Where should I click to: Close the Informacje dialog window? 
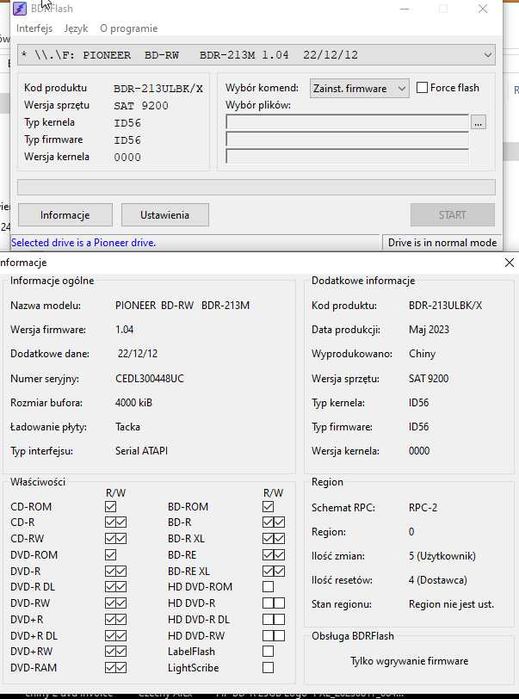[509, 263]
